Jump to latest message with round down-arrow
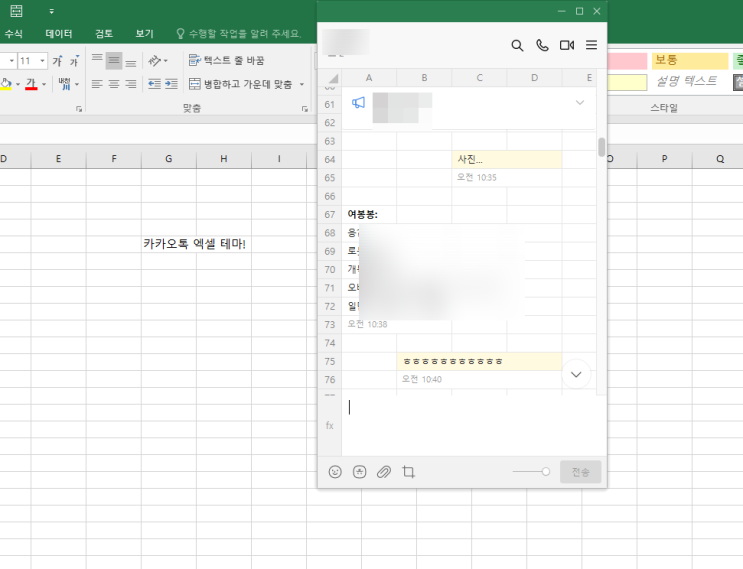This screenshot has width=743, height=569. pyautogui.click(x=576, y=374)
